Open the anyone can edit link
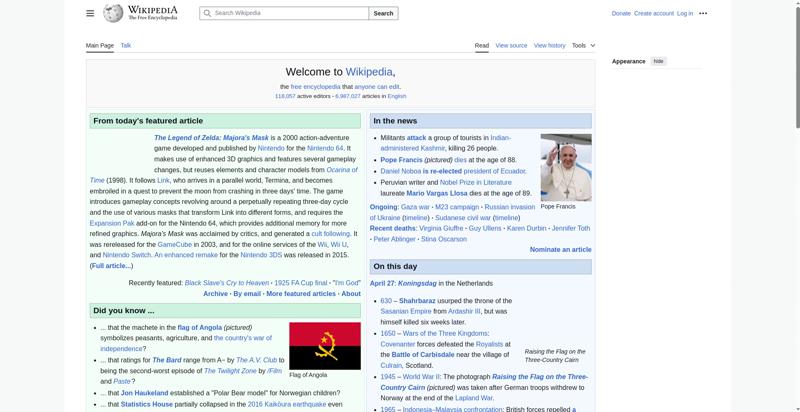Viewport: 800px width, 412px height. coord(377,87)
